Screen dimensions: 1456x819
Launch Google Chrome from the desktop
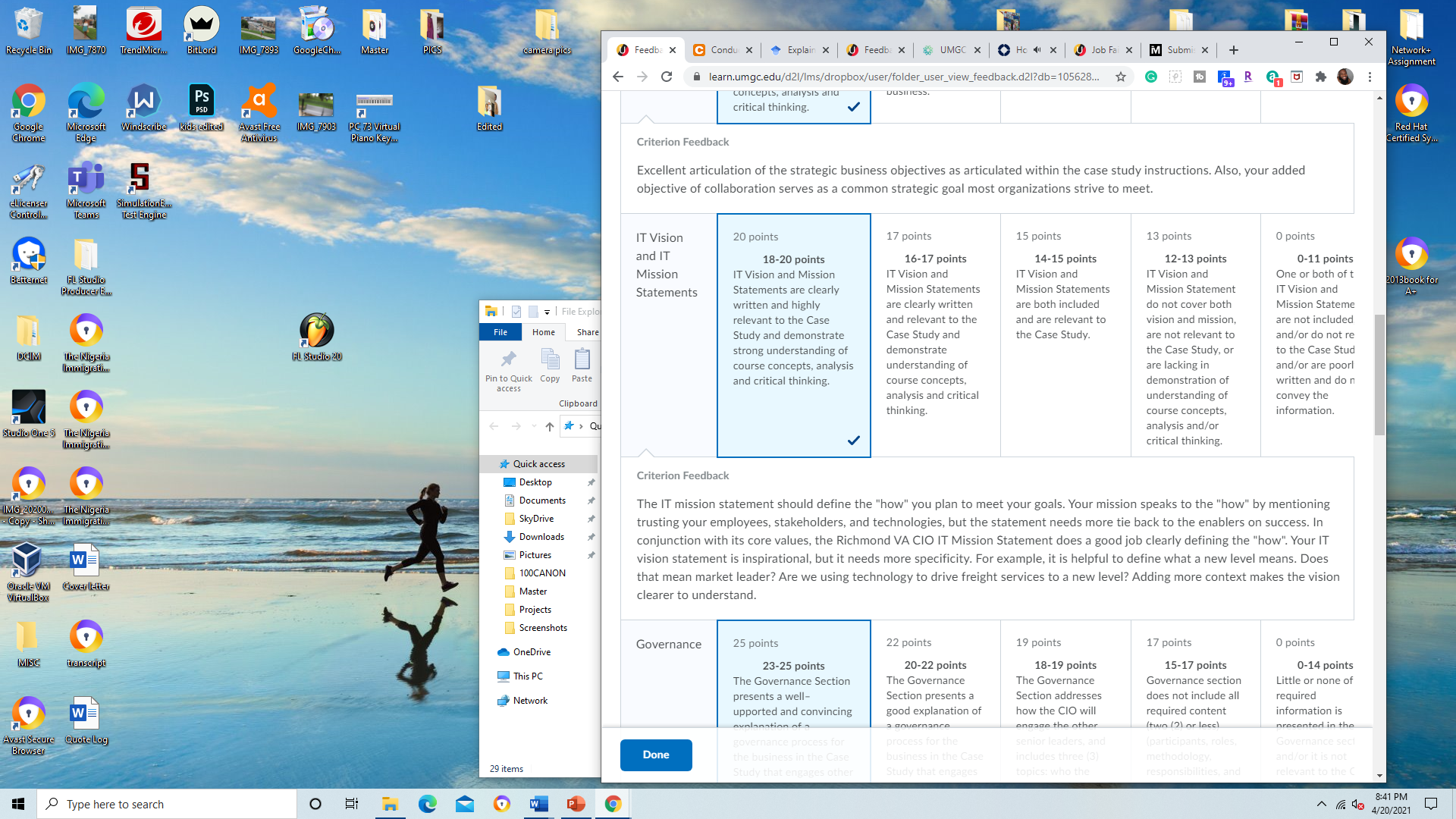coord(28,112)
